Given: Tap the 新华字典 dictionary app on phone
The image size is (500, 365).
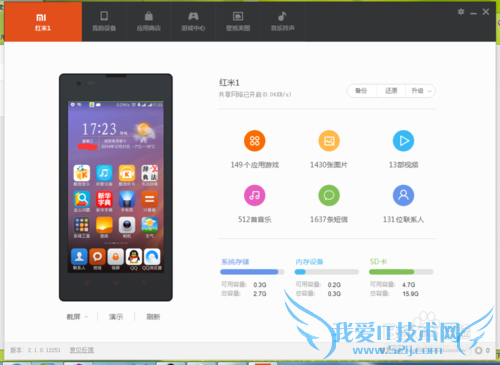Looking at the screenshot, I should (104, 199).
